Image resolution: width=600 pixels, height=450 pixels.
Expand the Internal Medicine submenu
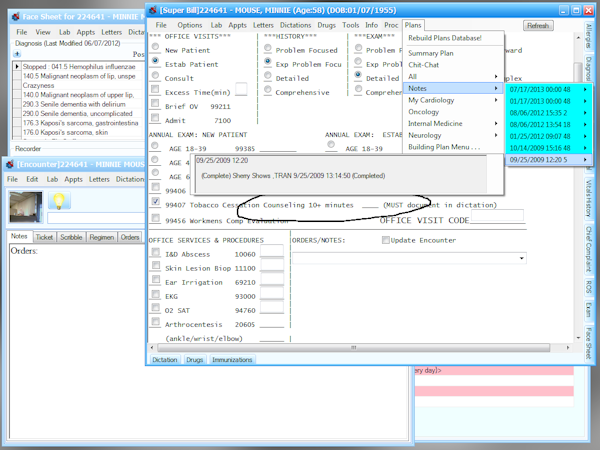[452, 123]
